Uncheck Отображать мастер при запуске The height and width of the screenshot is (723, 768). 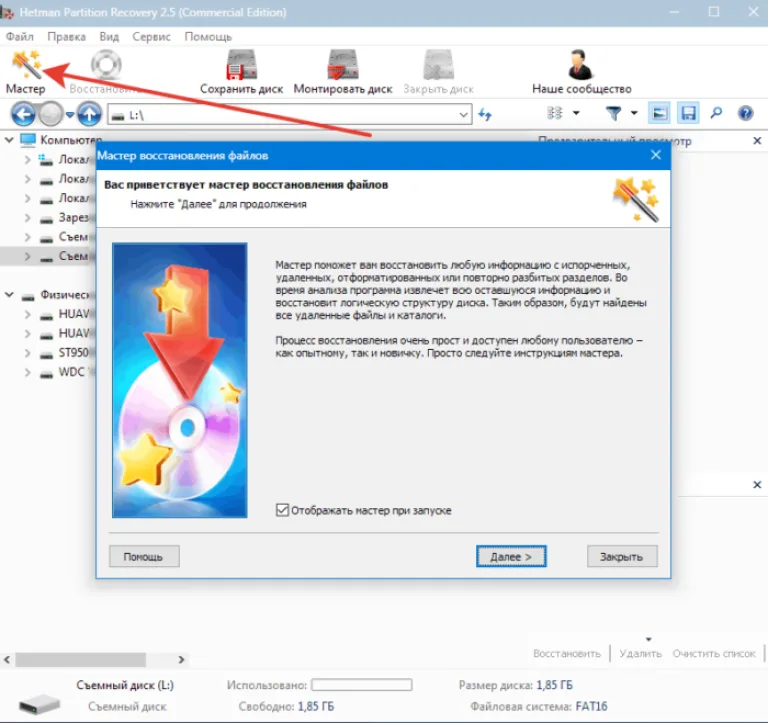point(282,510)
